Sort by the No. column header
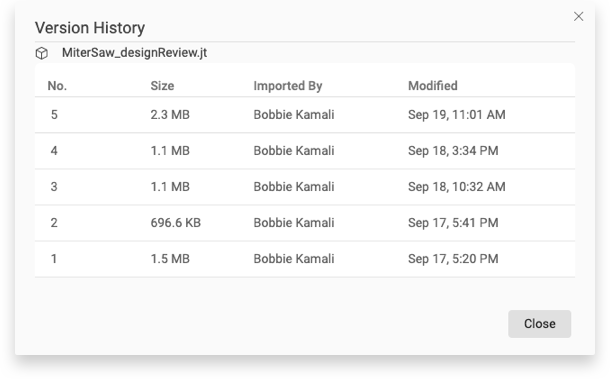Viewport: 610px width, 380px height. tap(57, 86)
